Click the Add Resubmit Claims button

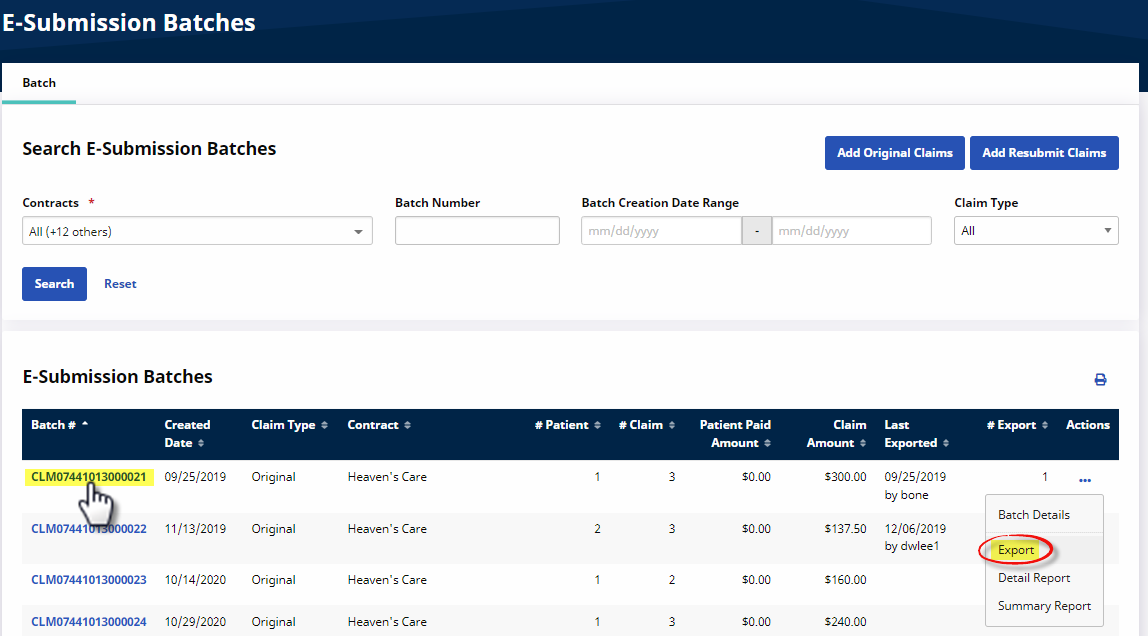click(1044, 153)
